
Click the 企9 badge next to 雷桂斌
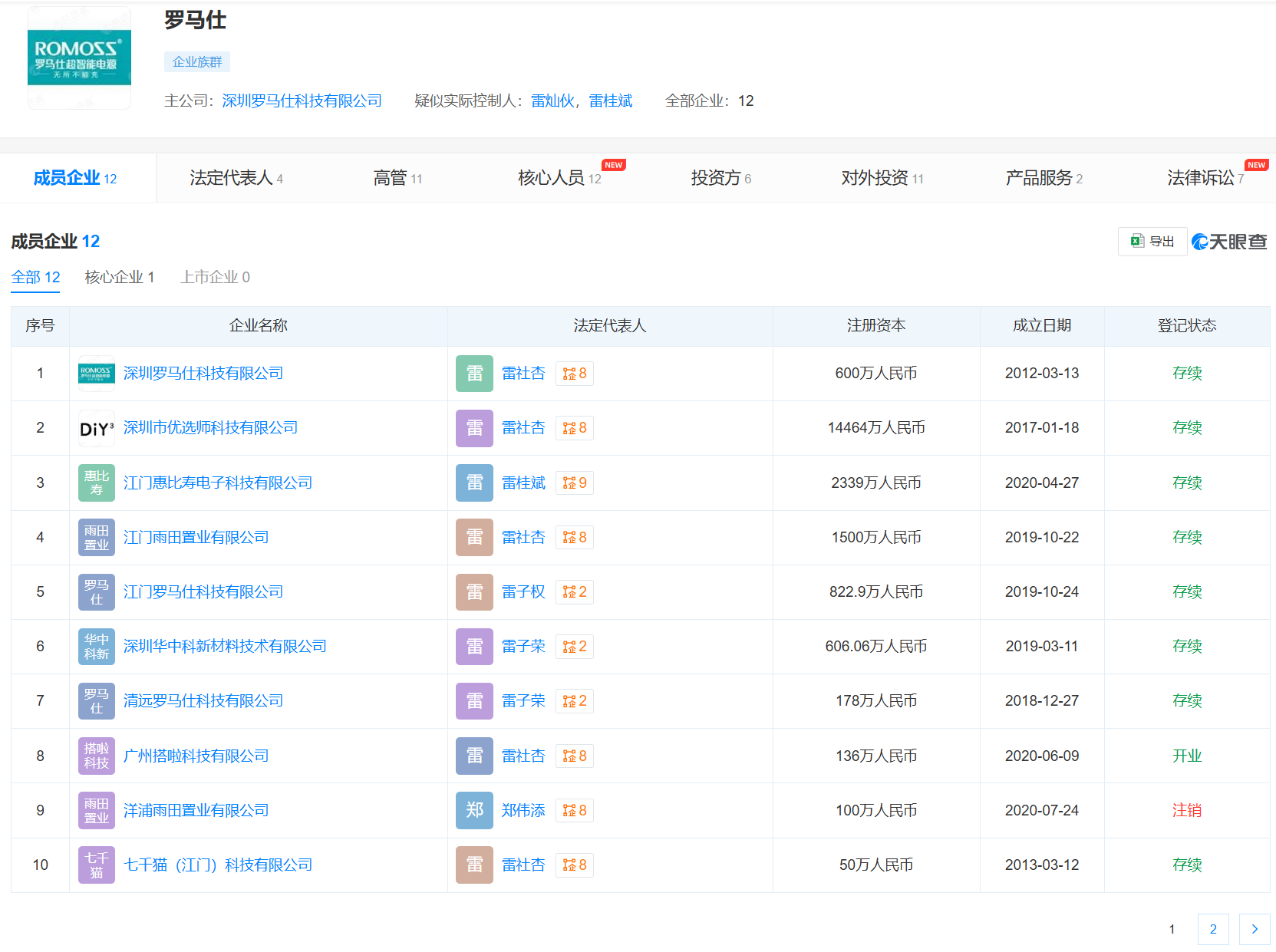tap(574, 483)
